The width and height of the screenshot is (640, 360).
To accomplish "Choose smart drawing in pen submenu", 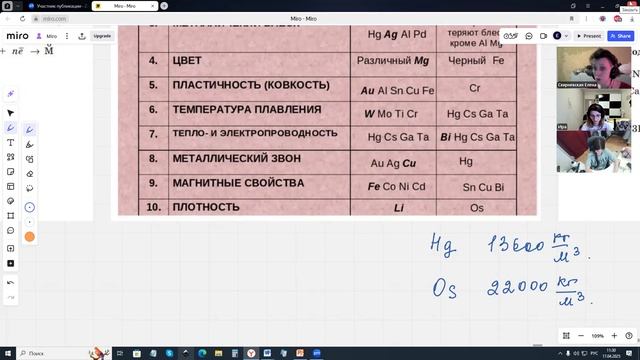I will (x=29, y=159).
